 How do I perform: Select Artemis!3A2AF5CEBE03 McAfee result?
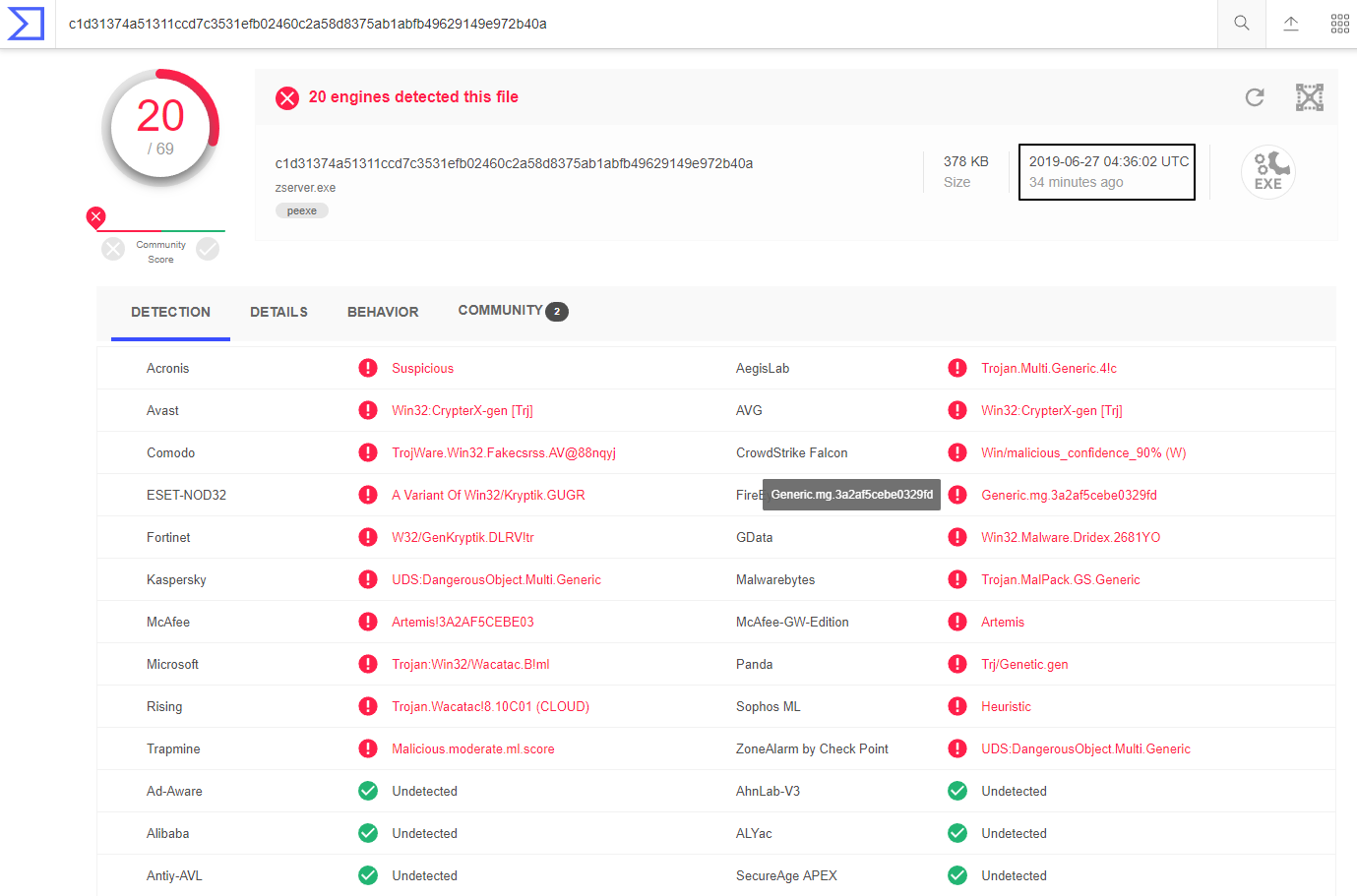pyautogui.click(x=463, y=622)
